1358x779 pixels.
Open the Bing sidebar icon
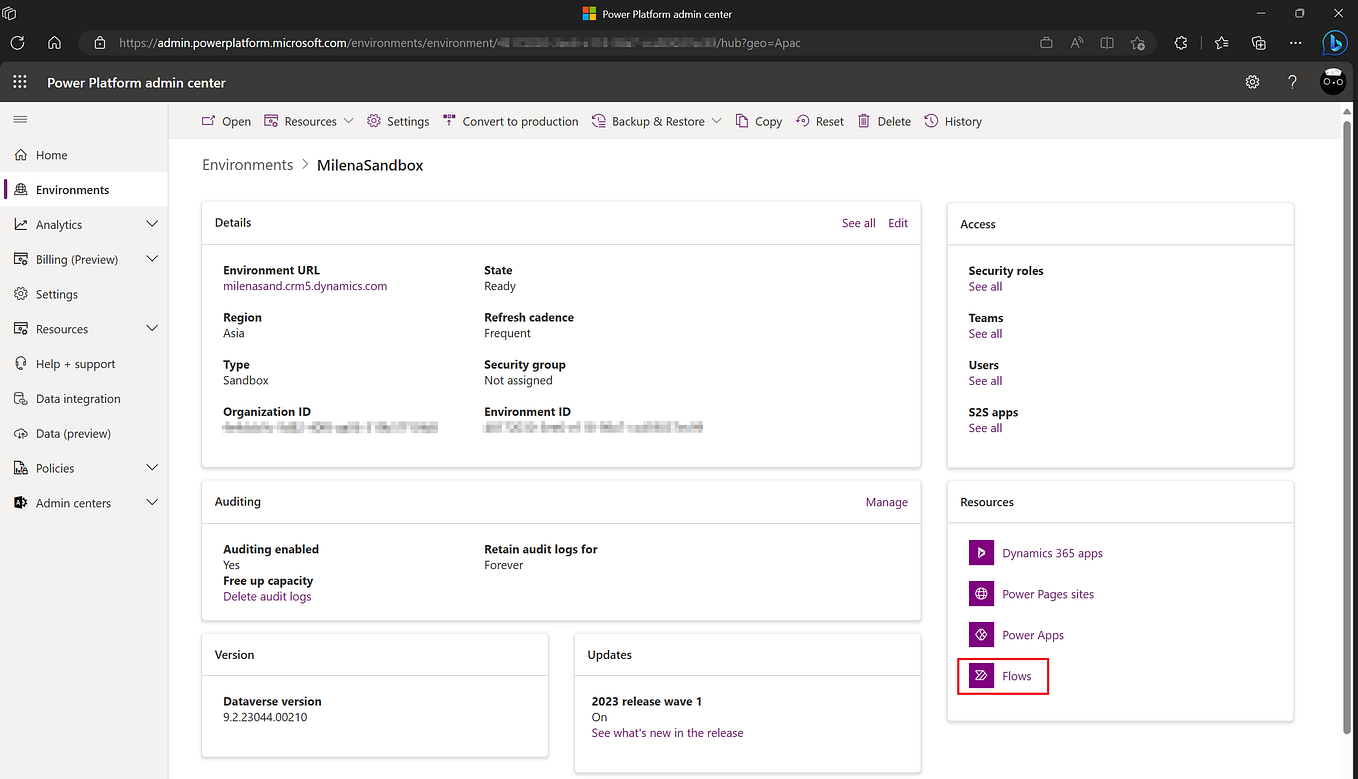pyautogui.click(x=1334, y=43)
